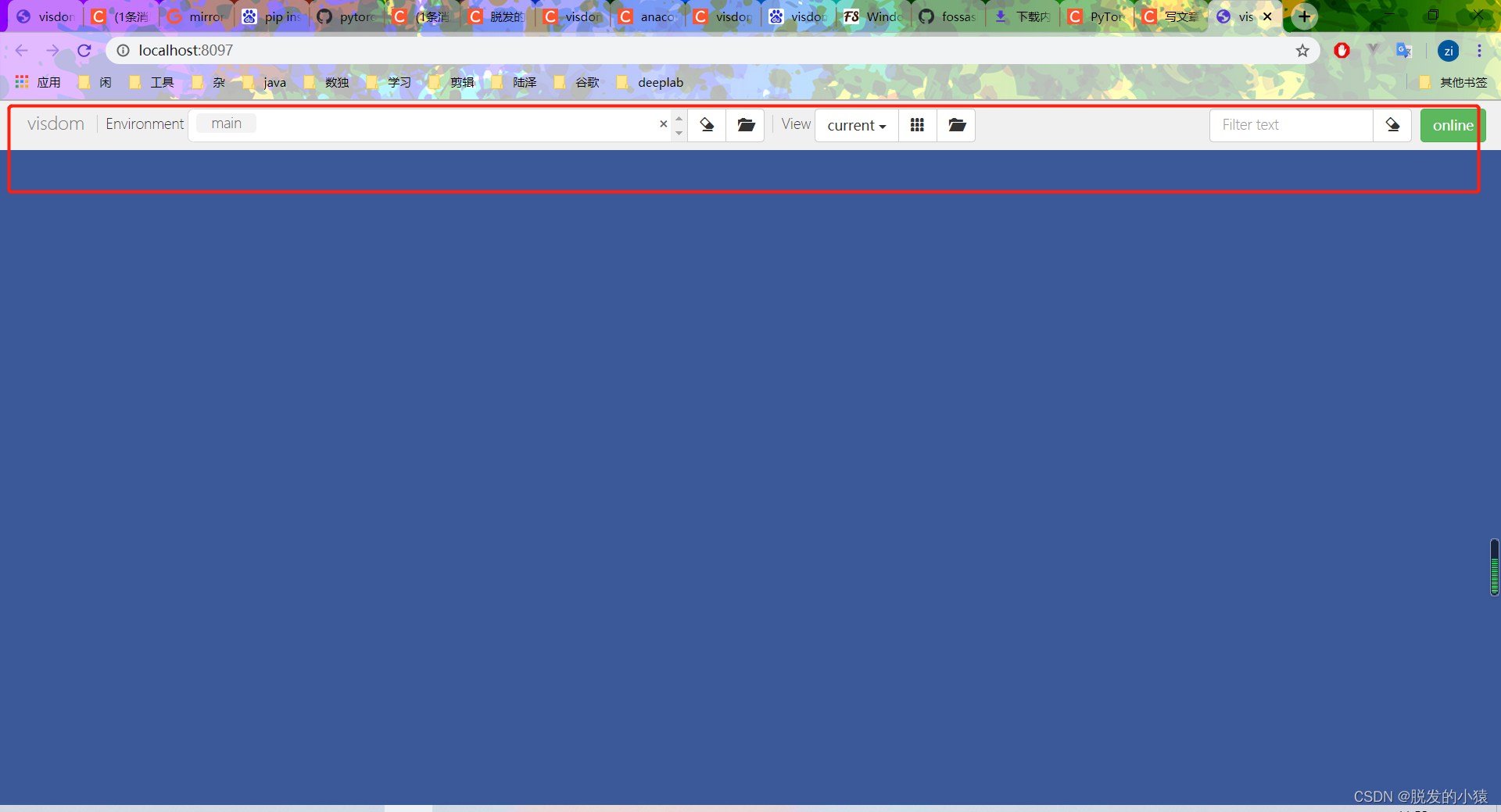Open the 陆泽 bookmark folder
This screenshot has width=1501, height=812.
514,82
